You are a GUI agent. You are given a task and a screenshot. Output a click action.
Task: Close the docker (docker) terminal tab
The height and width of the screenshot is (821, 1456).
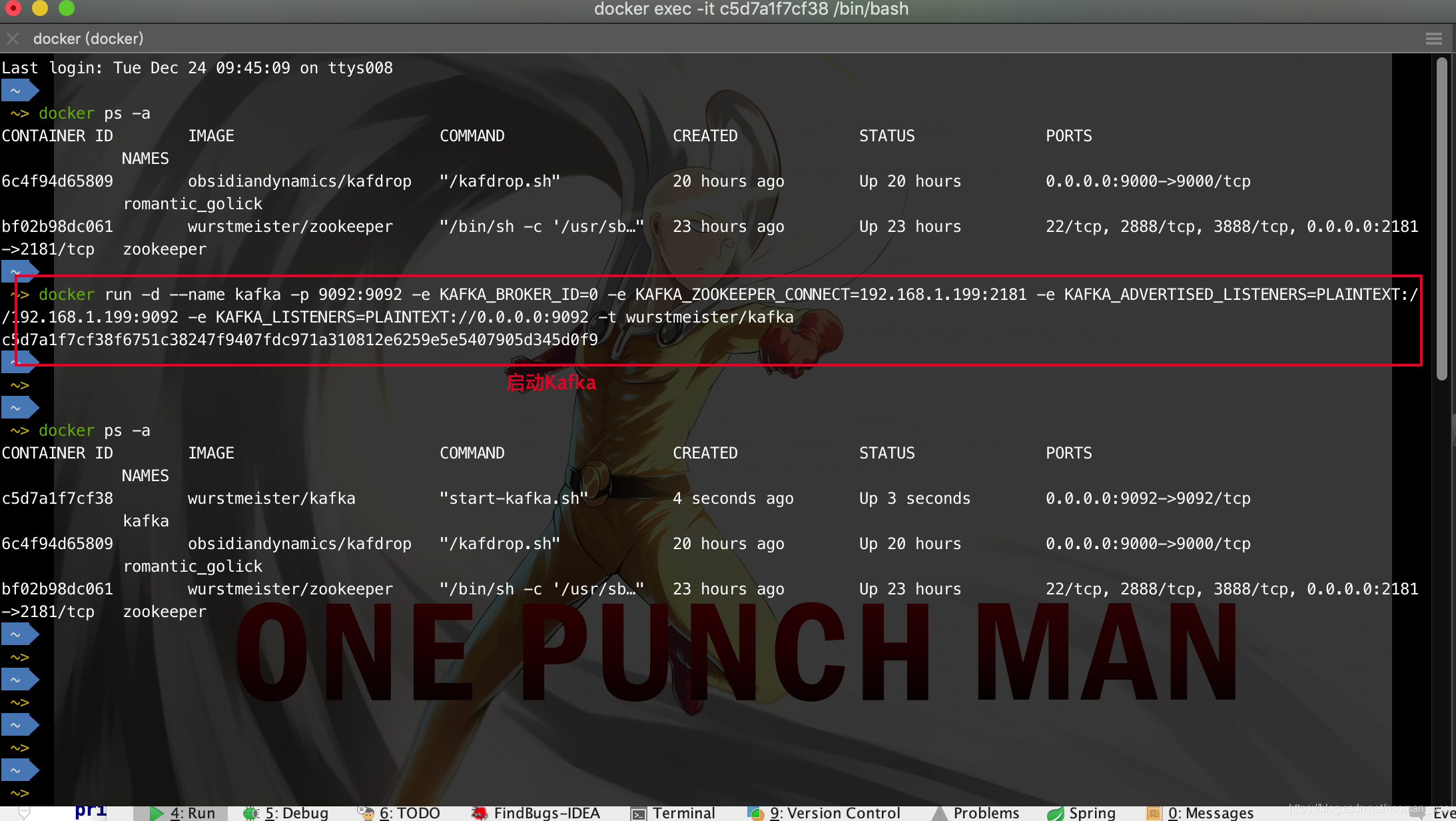12,39
